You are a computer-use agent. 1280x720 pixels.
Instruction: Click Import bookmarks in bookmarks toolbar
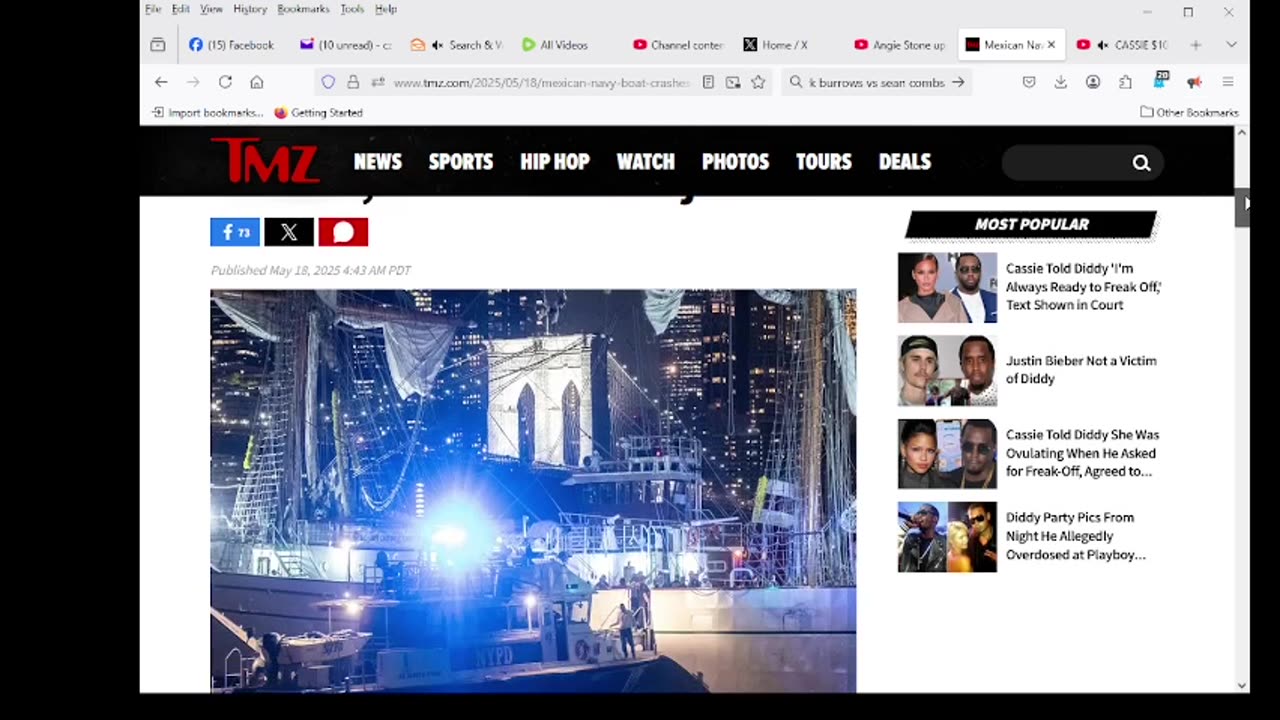(x=207, y=113)
